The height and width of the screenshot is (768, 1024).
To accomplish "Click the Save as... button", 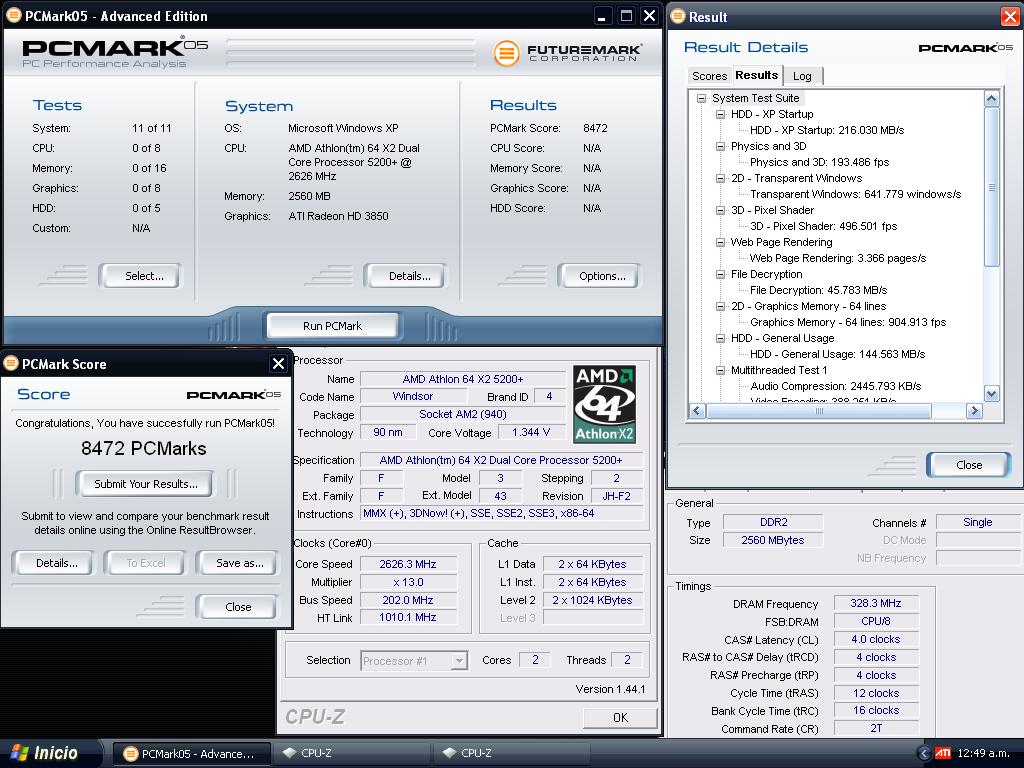I will tap(236, 563).
